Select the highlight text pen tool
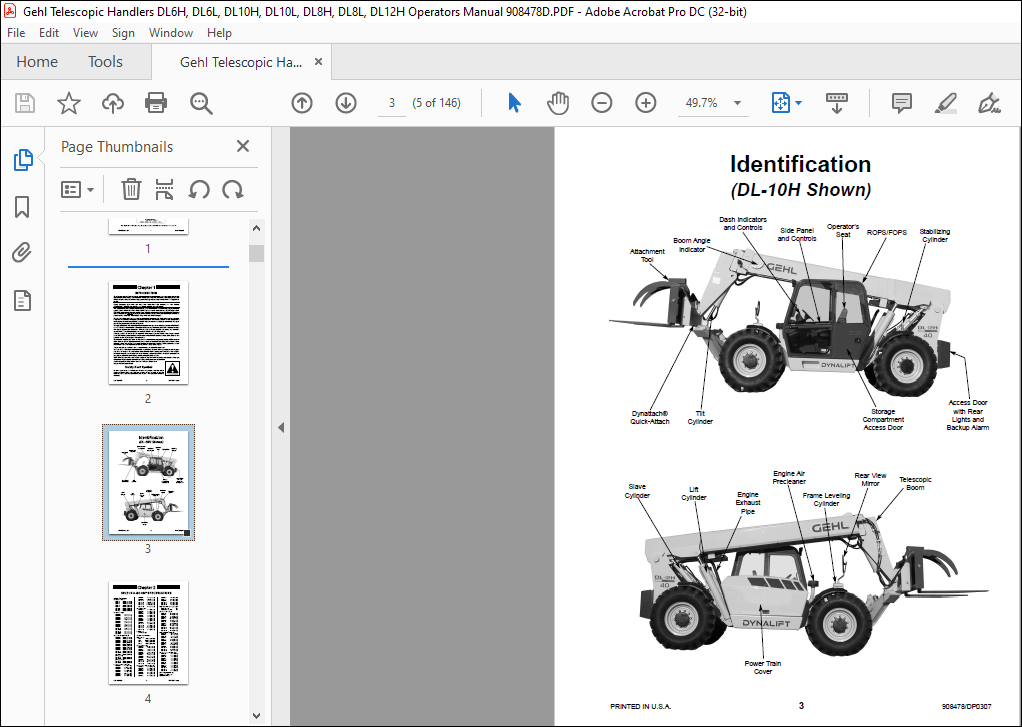This screenshot has width=1022, height=727. click(x=945, y=103)
